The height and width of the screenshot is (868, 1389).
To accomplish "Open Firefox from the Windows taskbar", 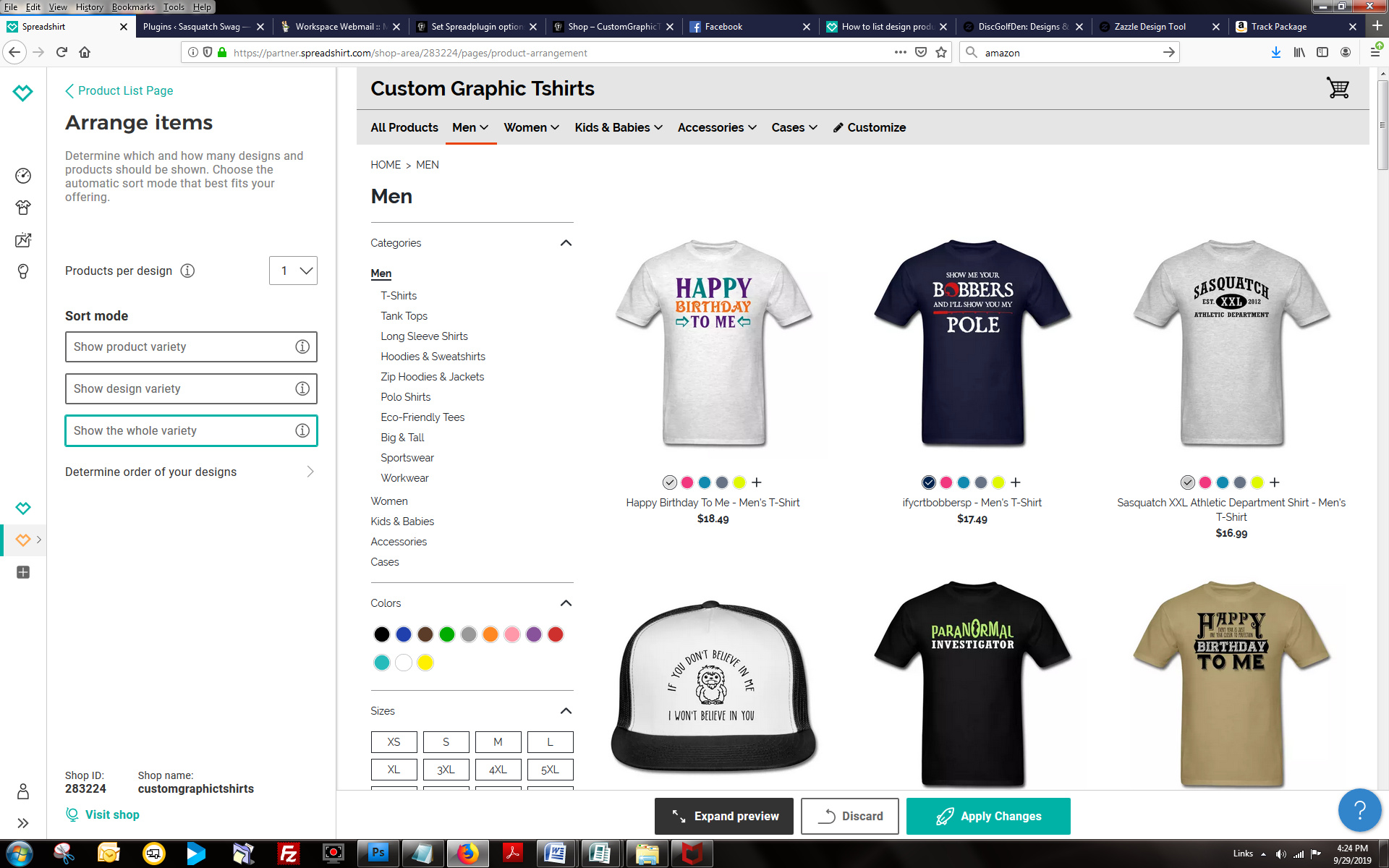I will tap(467, 854).
